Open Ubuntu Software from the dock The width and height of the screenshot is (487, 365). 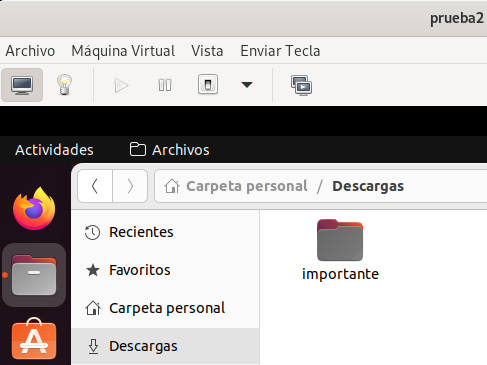pos(34,338)
